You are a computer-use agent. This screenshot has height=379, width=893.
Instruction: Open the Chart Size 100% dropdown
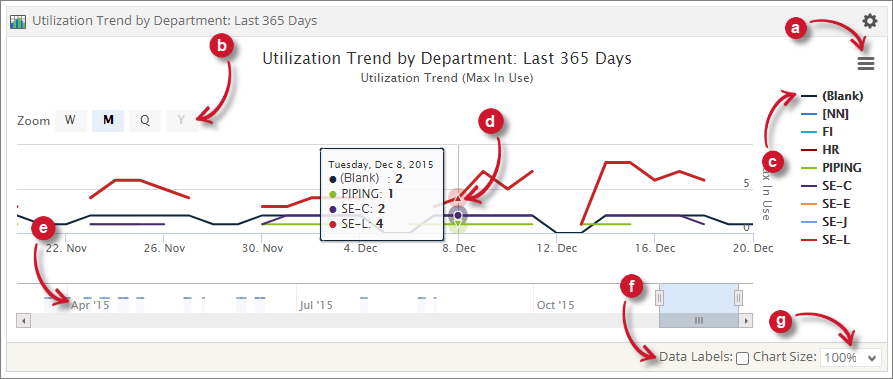click(x=850, y=358)
